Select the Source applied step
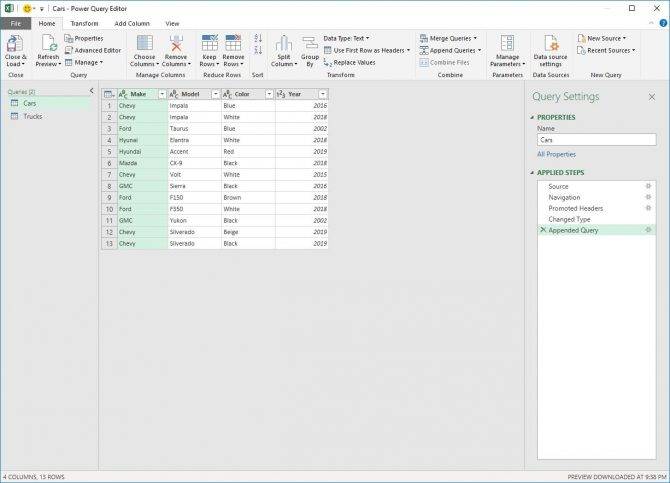670x483 pixels. click(x=597, y=186)
